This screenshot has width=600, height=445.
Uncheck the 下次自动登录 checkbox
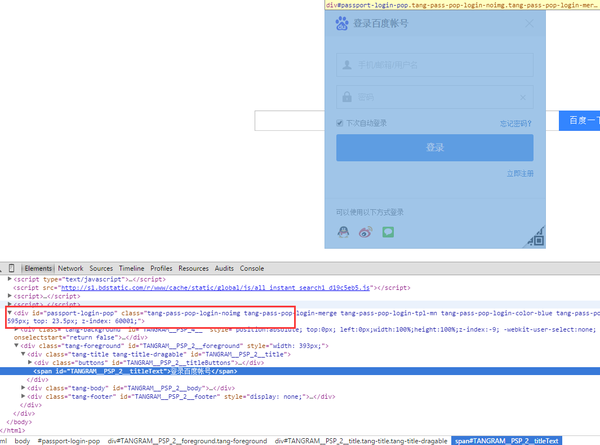(x=339, y=123)
